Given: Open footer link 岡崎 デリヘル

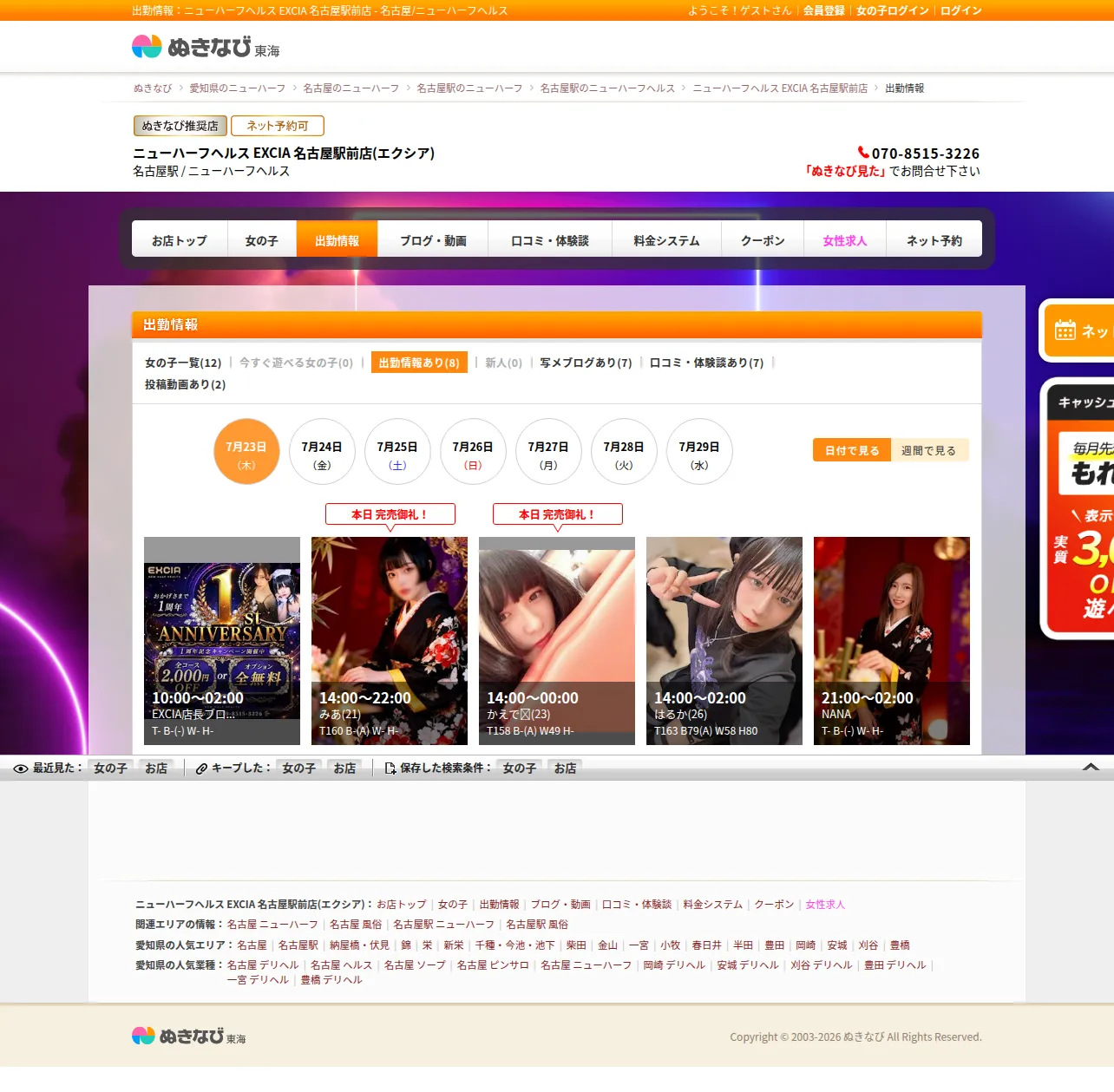Looking at the screenshot, I should pyautogui.click(x=674, y=965).
